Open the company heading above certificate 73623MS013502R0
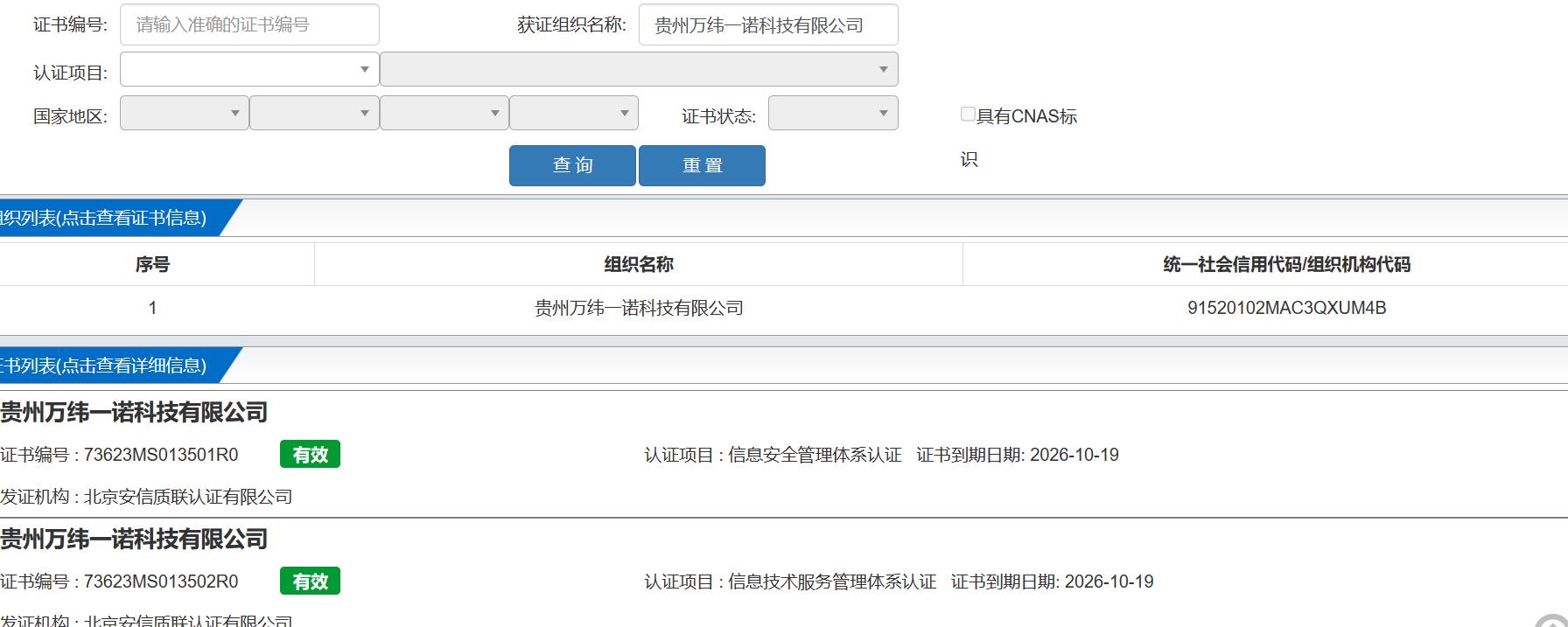This screenshot has width=1568, height=627. pos(134,539)
